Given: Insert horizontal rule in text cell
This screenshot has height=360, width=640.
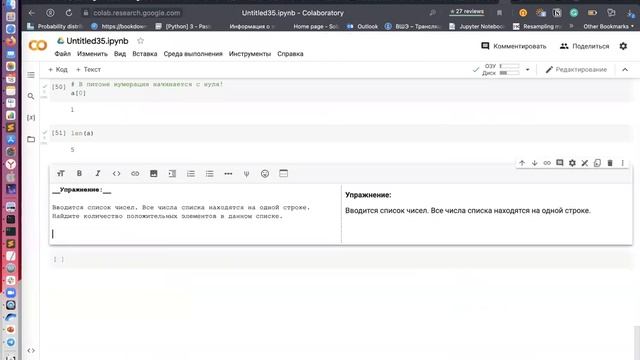Looking at the screenshot, I should [x=228, y=173].
